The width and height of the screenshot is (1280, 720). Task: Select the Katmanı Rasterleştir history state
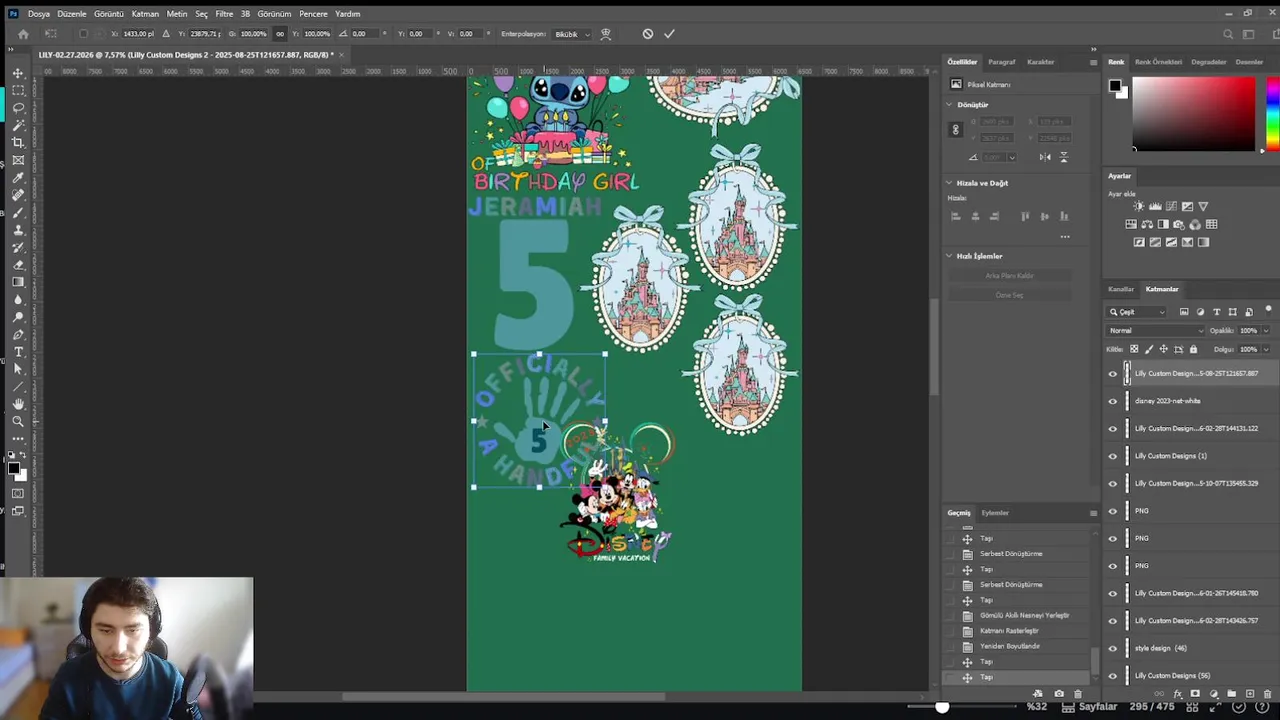tap(1009, 631)
